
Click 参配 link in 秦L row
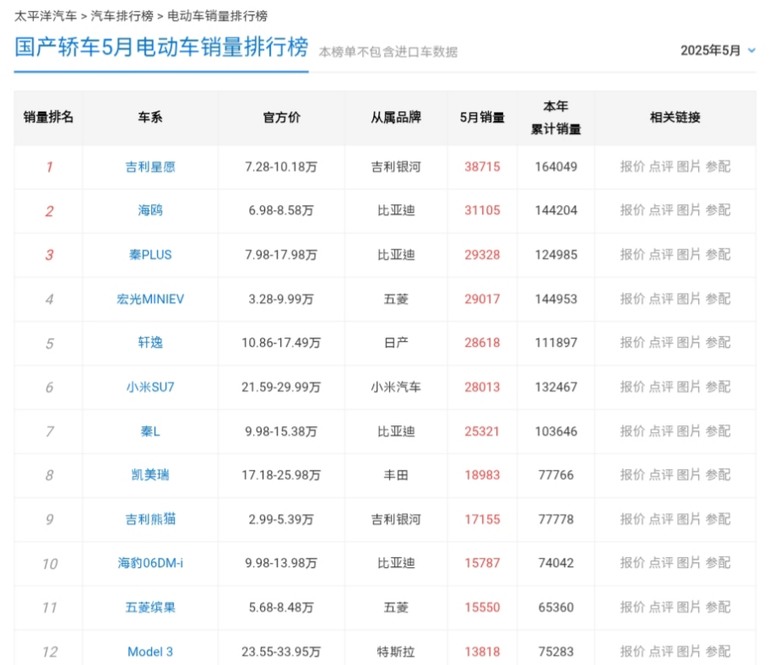point(718,431)
